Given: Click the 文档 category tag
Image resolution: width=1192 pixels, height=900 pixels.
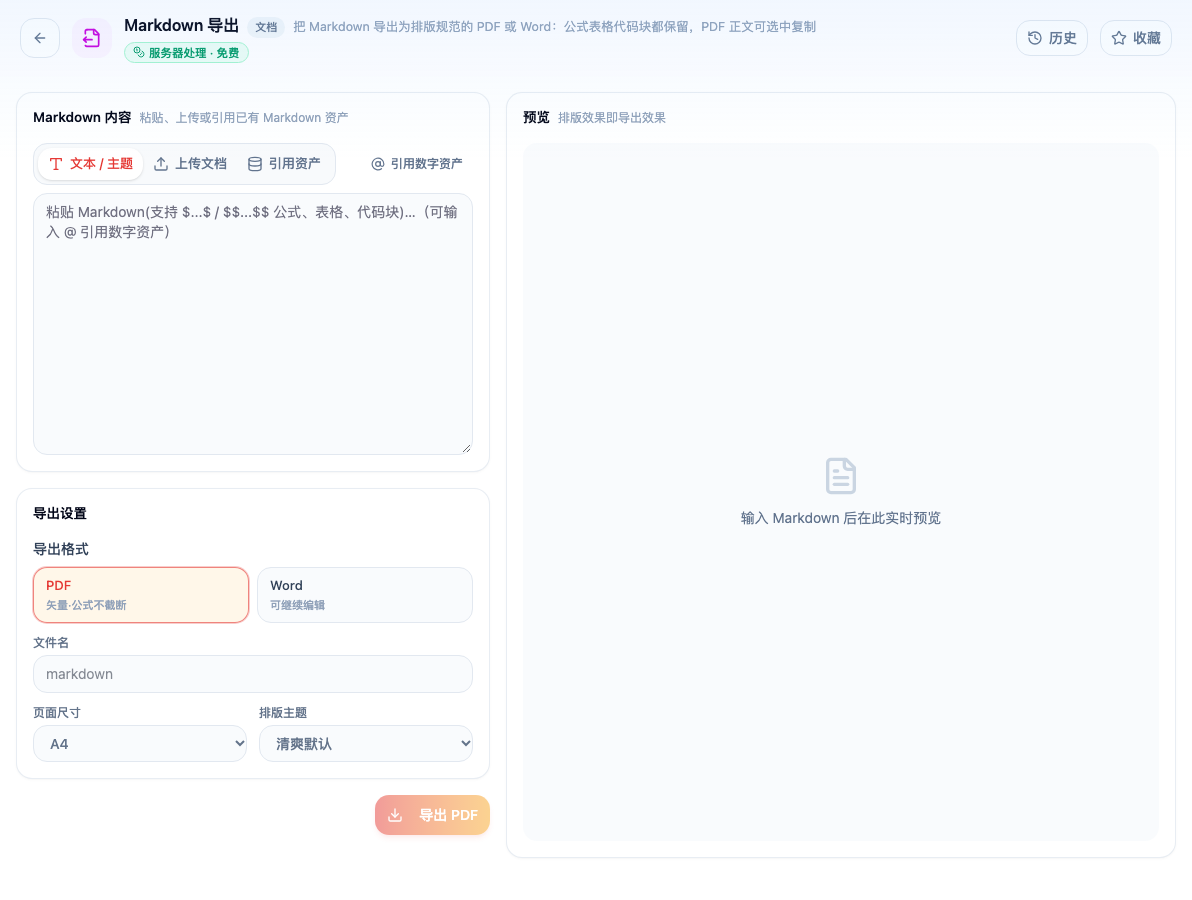Looking at the screenshot, I should 266,27.
